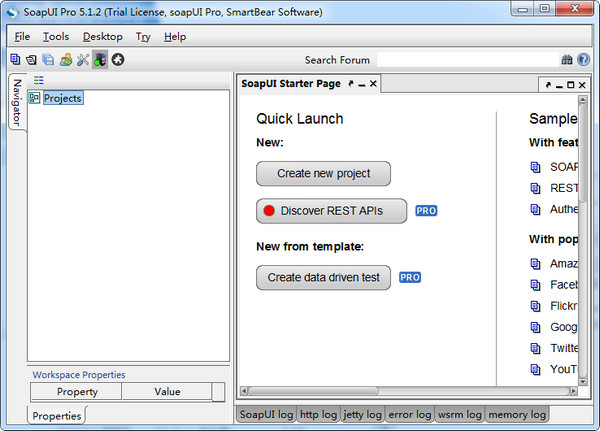Click the binoculars search icon

567,60
